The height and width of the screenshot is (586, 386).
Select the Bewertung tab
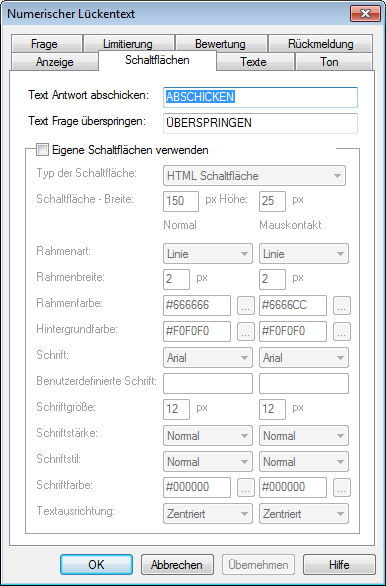tap(221, 44)
